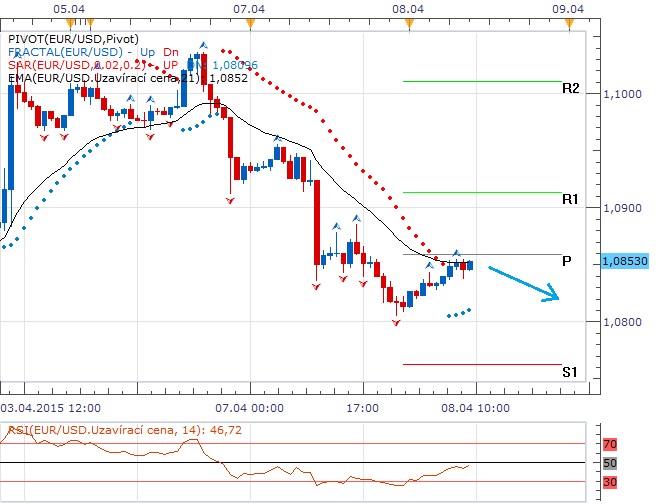The image size is (658, 504).
Task: Click the R2 resistance level label
Action: tap(570, 89)
